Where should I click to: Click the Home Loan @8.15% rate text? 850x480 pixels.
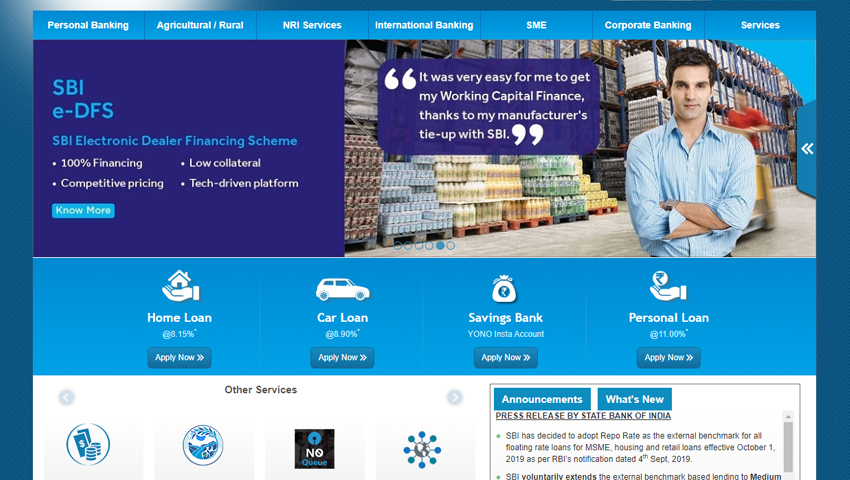[179, 334]
